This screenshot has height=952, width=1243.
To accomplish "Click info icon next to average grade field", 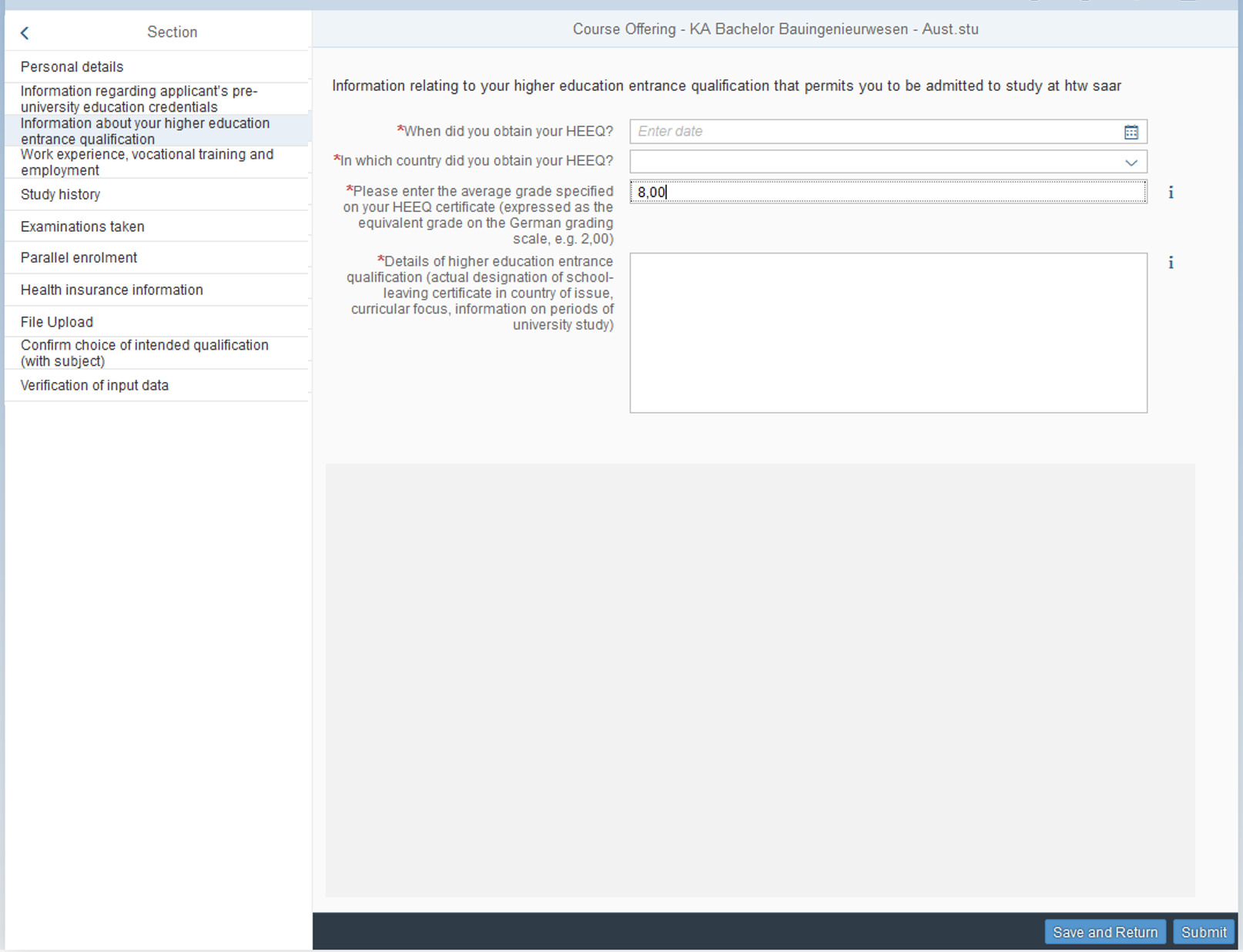I will coord(1171,193).
